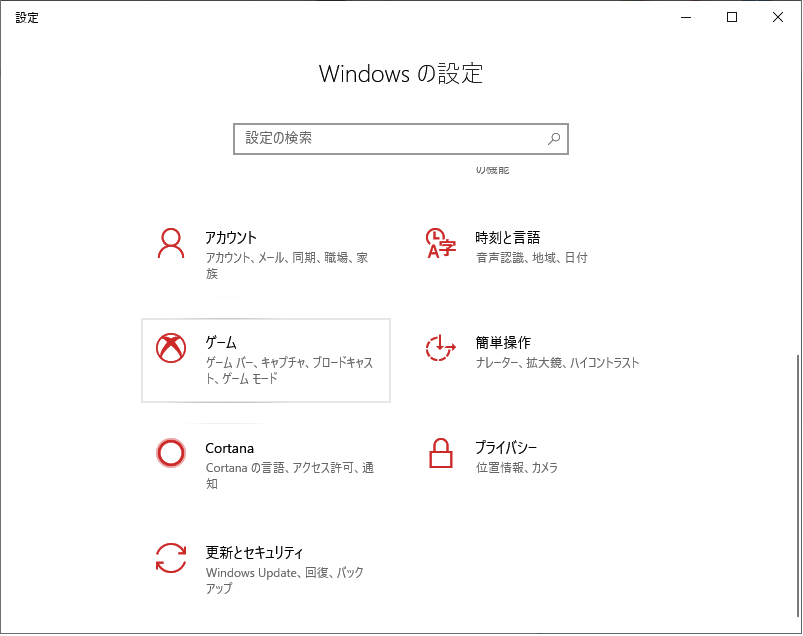Click "Cortana の言語、アクセス許可、通知" description
The image size is (803, 636).
coord(290,476)
